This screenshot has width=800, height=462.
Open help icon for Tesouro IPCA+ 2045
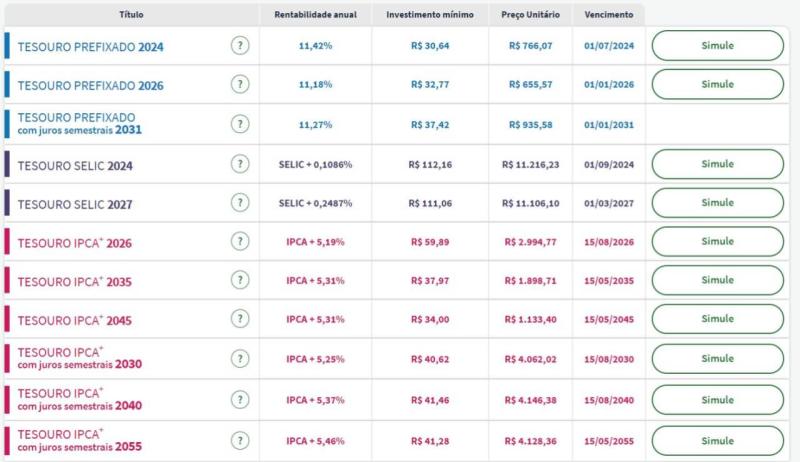coord(240,319)
